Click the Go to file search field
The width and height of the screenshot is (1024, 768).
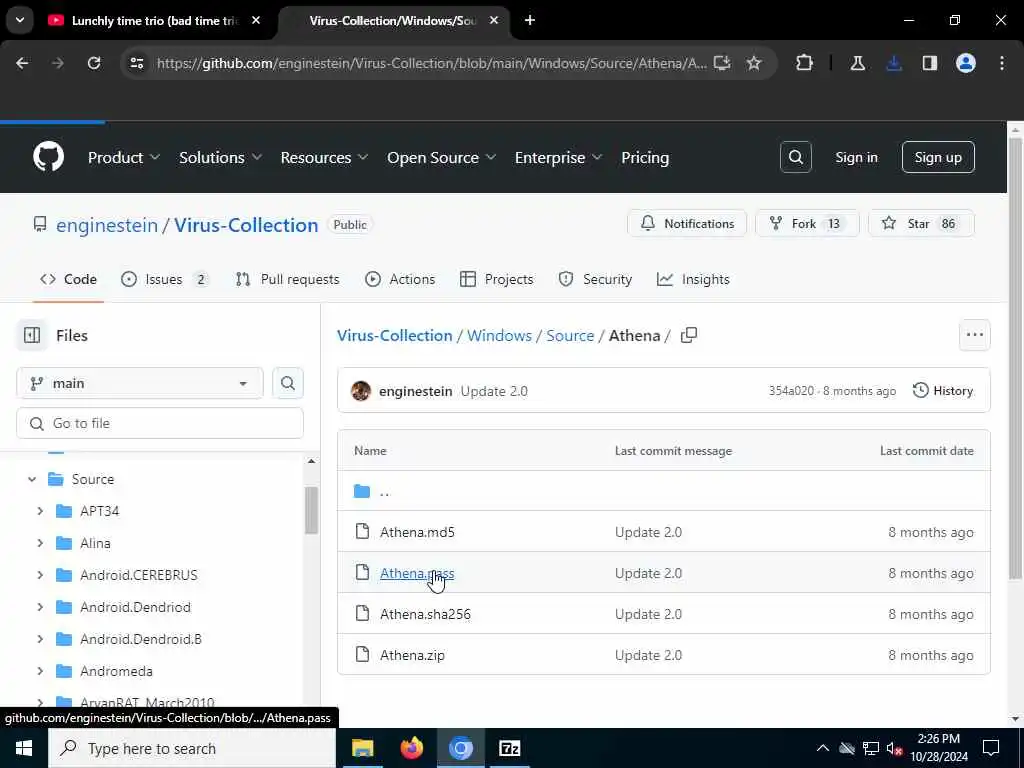[160, 423]
